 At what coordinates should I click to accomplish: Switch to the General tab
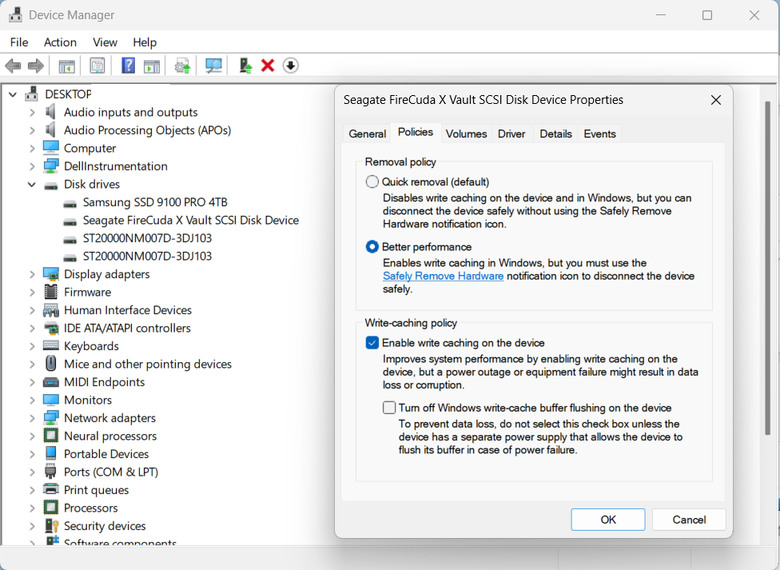click(x=367, y=134)
